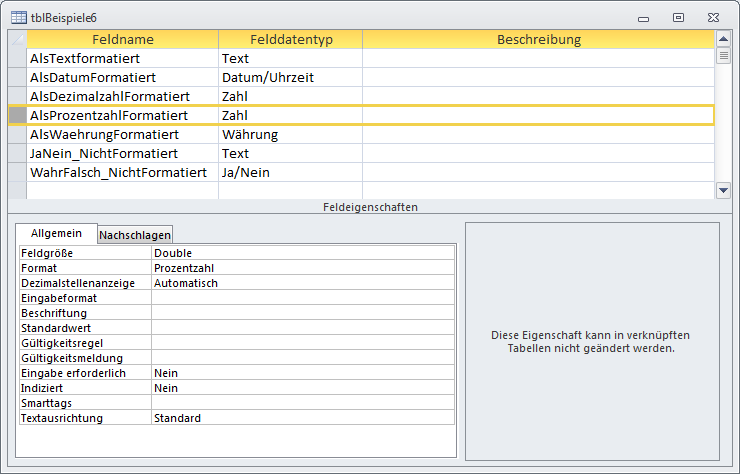Click the tblBeispiele6 table icon in title bar
Viewport: 740px width, 474px height.
(x=19, y=17)
